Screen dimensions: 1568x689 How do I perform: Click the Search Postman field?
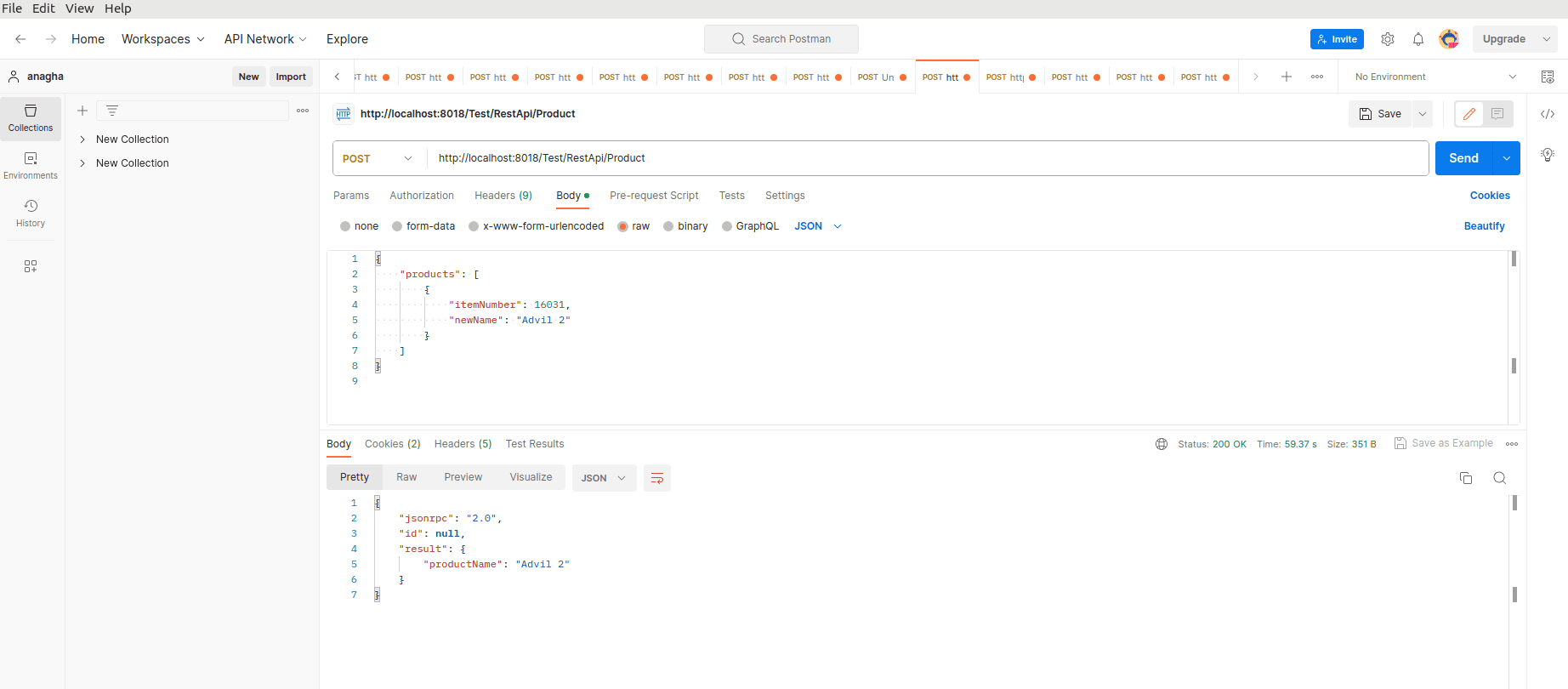781,39
